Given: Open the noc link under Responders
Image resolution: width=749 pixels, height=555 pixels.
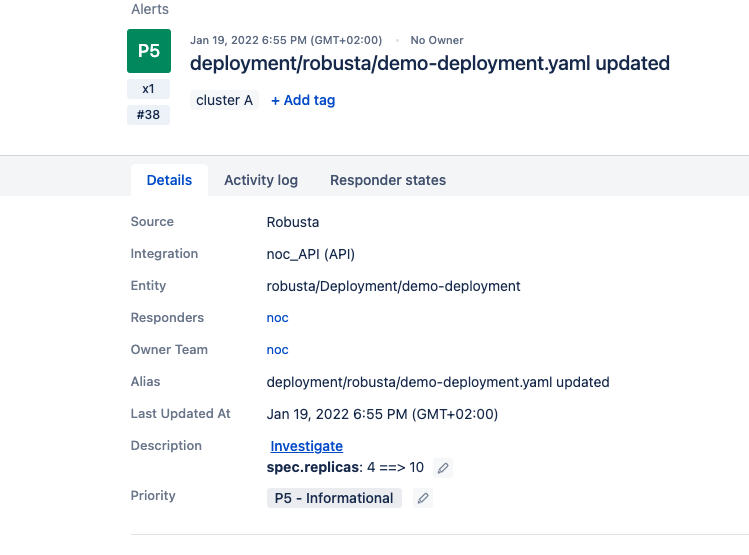Looking at the screenshot, I should (278, 318).
